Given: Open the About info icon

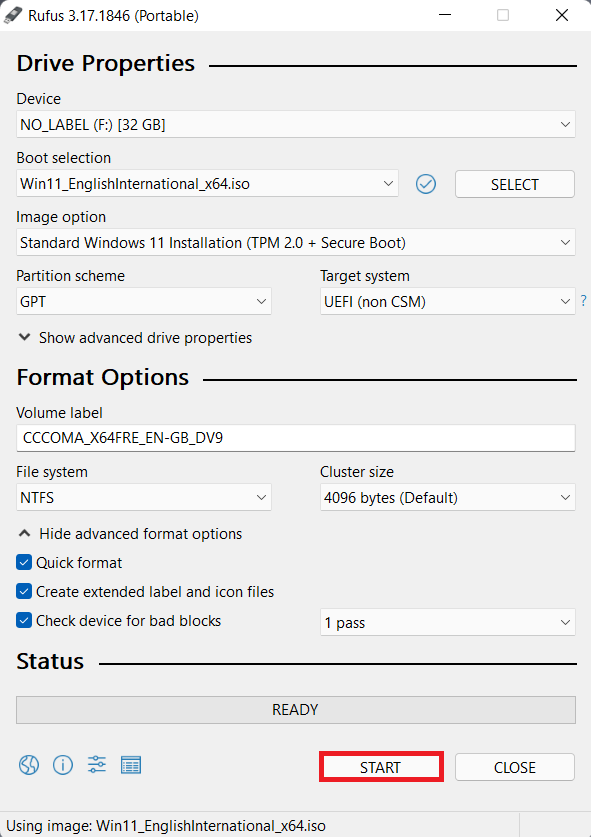Looking at the screenshot, I should (x=63, y=765).
